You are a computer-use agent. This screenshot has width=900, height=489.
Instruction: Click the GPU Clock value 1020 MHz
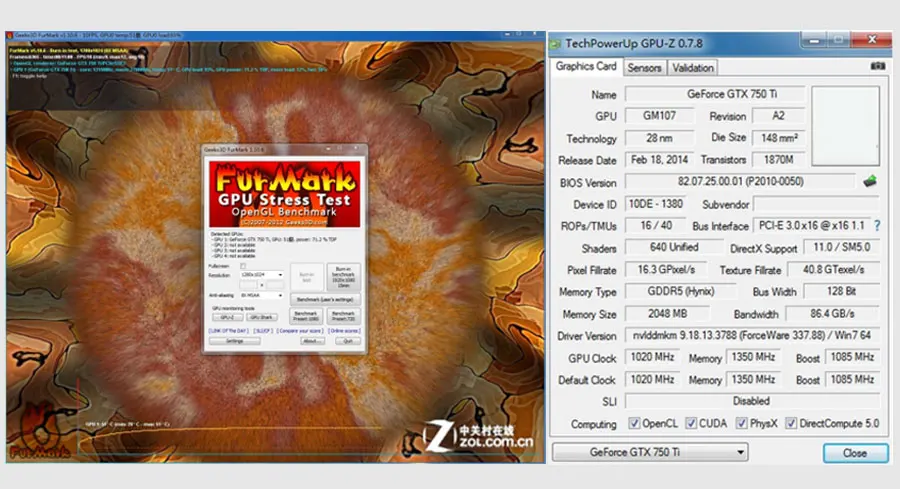coord(652,358)
